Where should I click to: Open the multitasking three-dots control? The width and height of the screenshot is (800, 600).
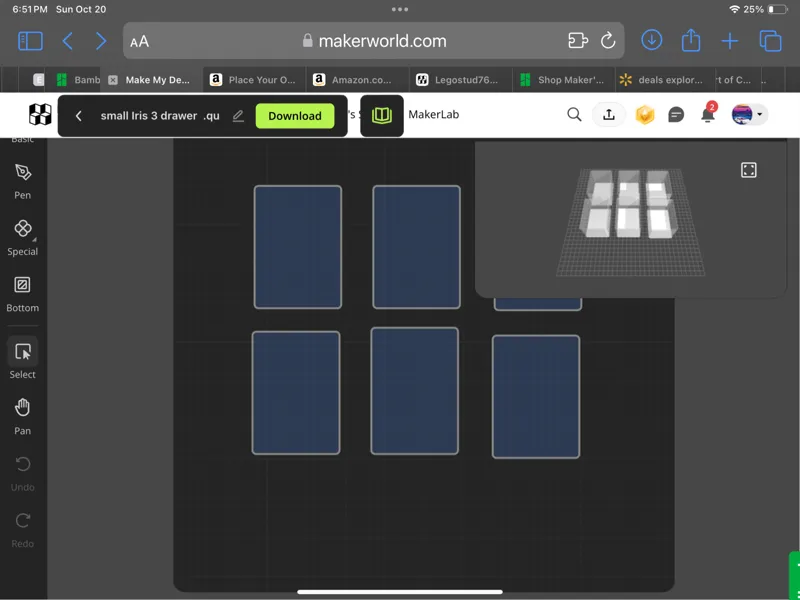[x=399, y=9]
